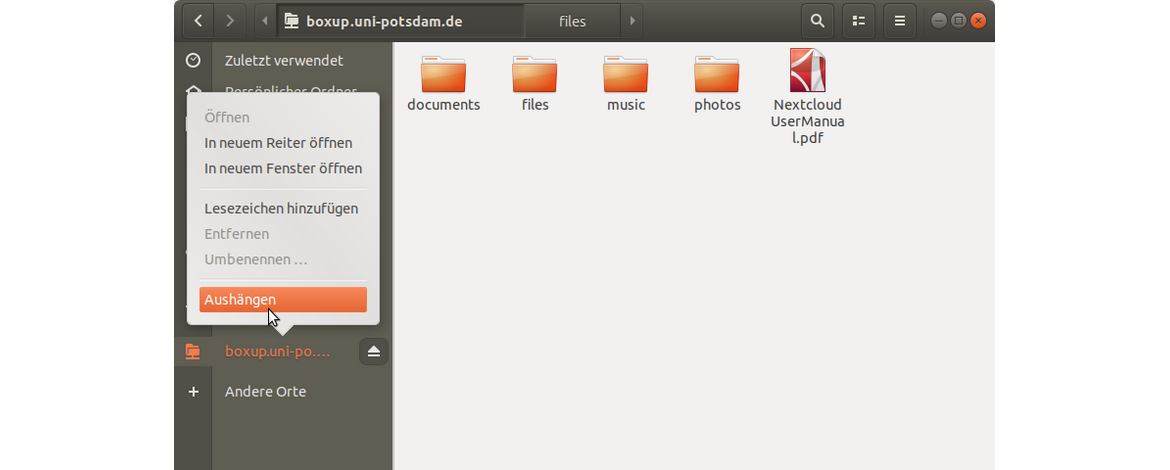Choose In neuem Reiter öffnen

(x=278, y=143)
